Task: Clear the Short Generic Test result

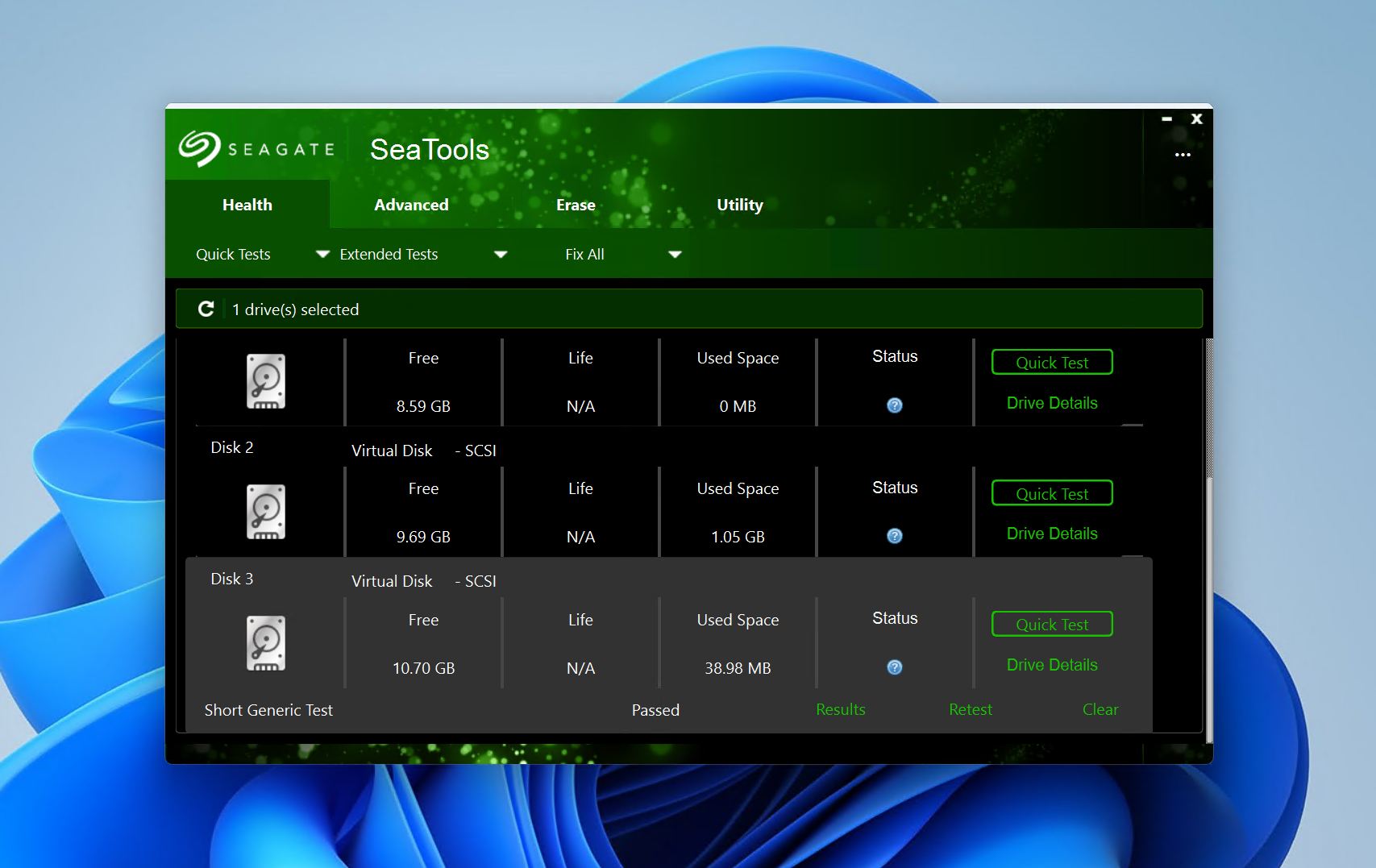Action: pos(1100,709)
